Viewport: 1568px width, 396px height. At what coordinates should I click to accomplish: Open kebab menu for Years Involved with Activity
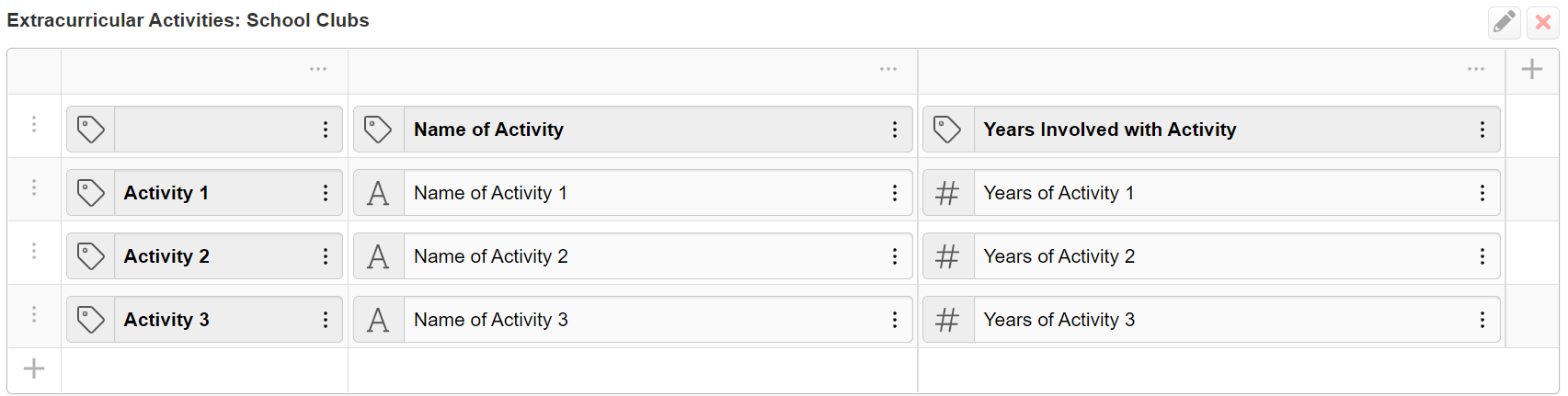pyautogui.click(x=1482, y=130)
